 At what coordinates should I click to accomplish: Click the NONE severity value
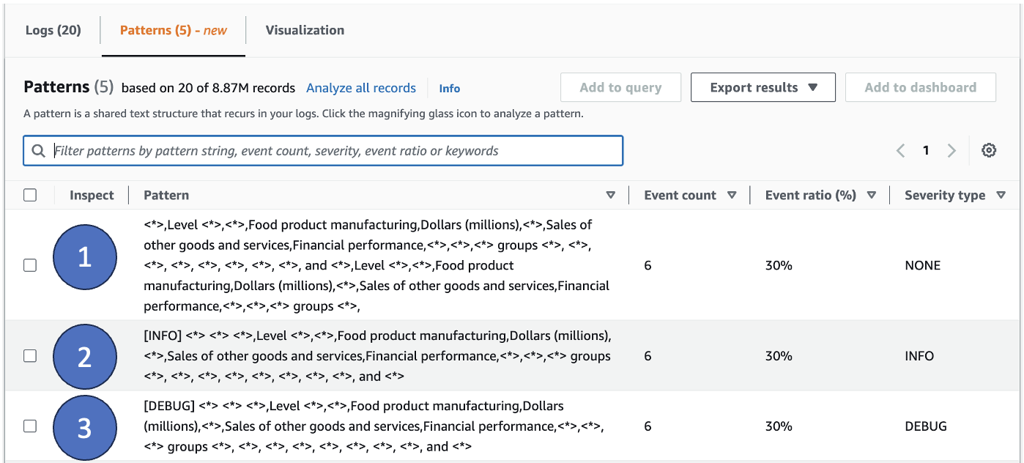click(923, 265)
